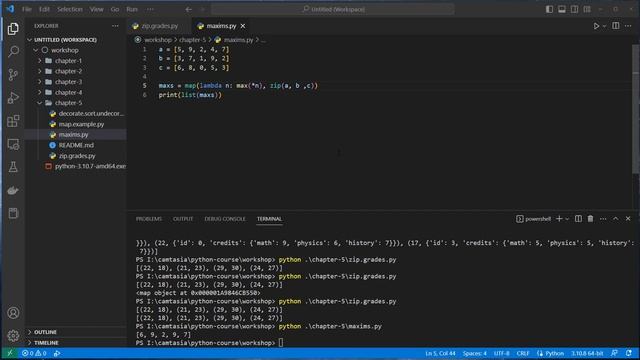Switch to Debug Console tab
640x360 pixels.
[225, 219]
